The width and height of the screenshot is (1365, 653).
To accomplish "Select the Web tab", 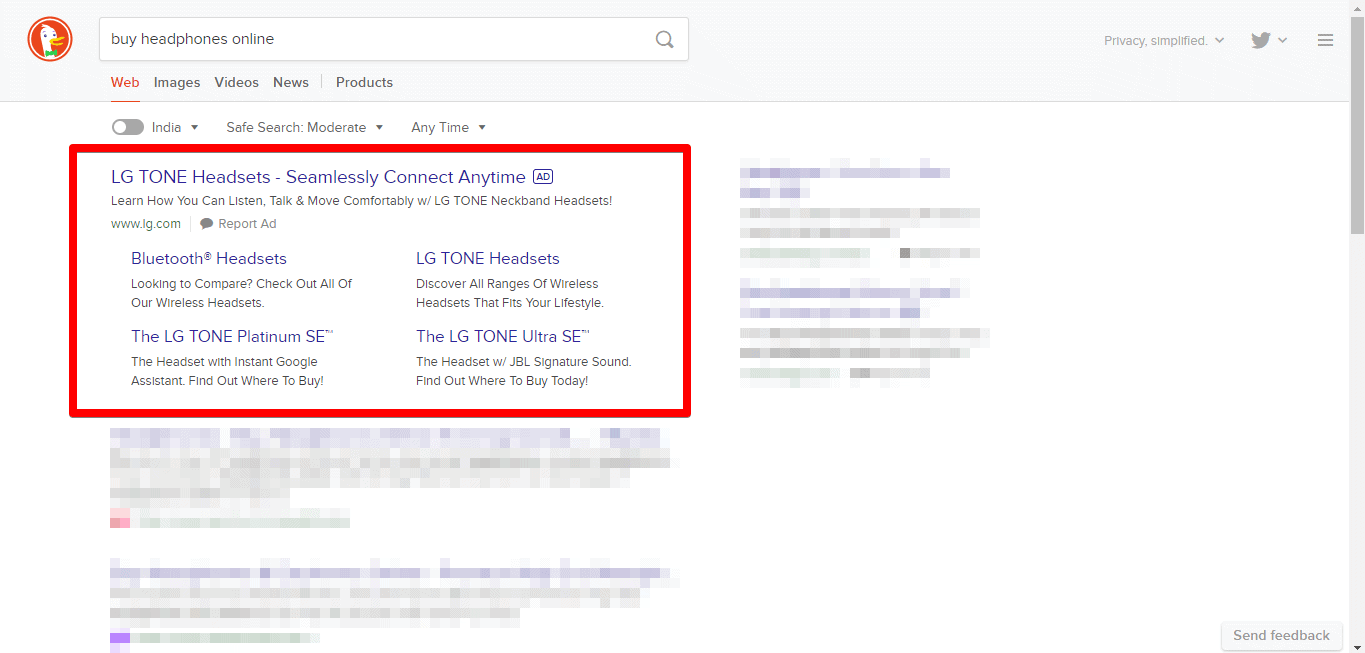I will 125,82.
